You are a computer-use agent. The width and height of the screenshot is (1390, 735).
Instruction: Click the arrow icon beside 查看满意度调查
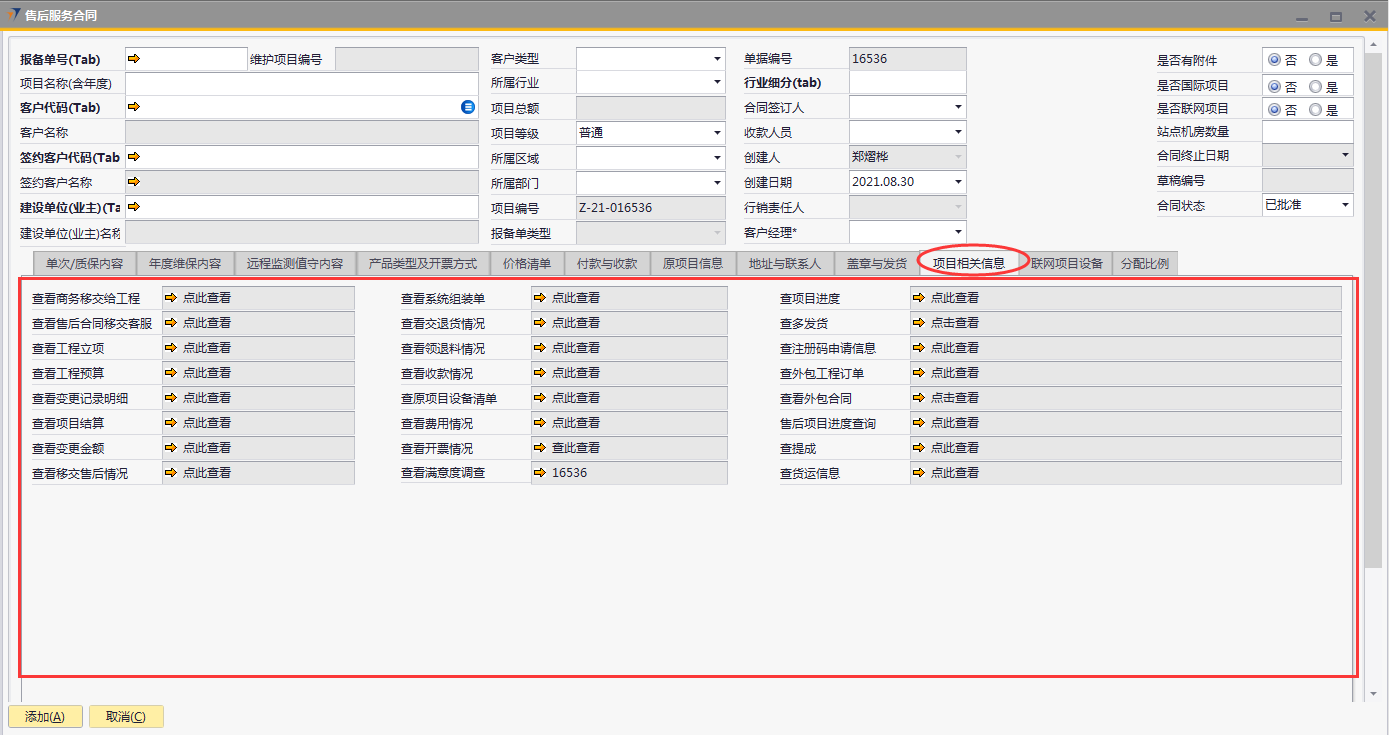click(541, 473)
